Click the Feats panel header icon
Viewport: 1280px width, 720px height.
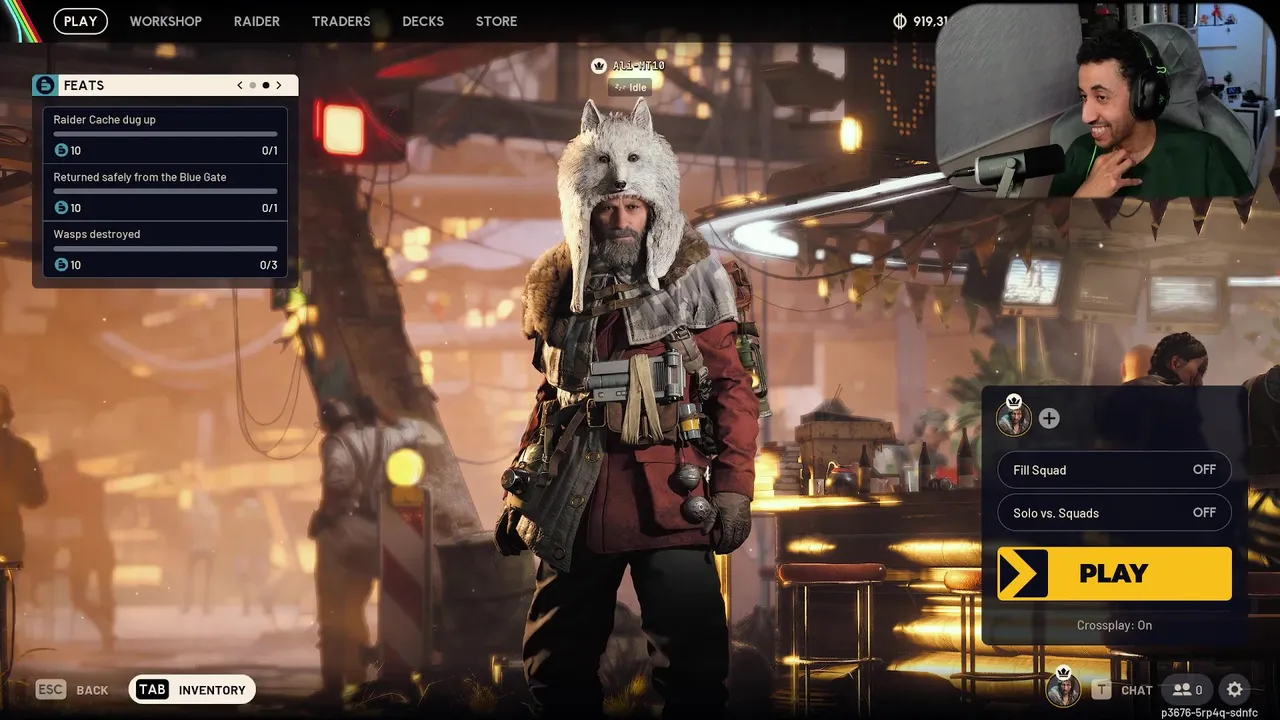(45, 85)
